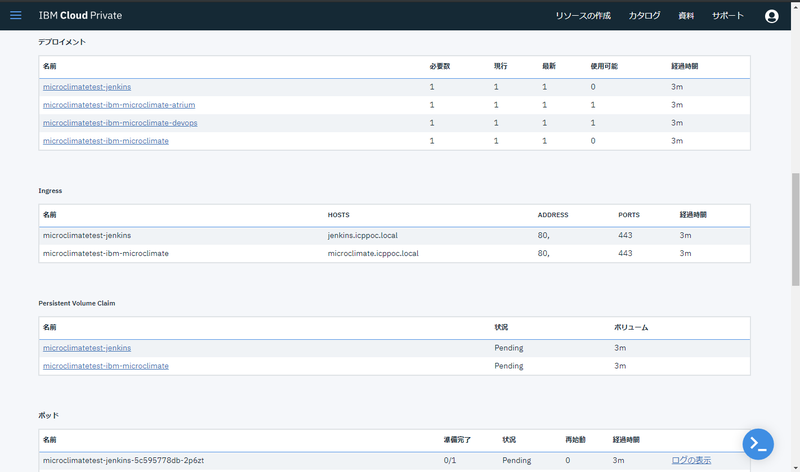Click the 0/1 ready value of jenkins pod
Viewport: 800px width, 472px height.
click(x=449, y=460)
